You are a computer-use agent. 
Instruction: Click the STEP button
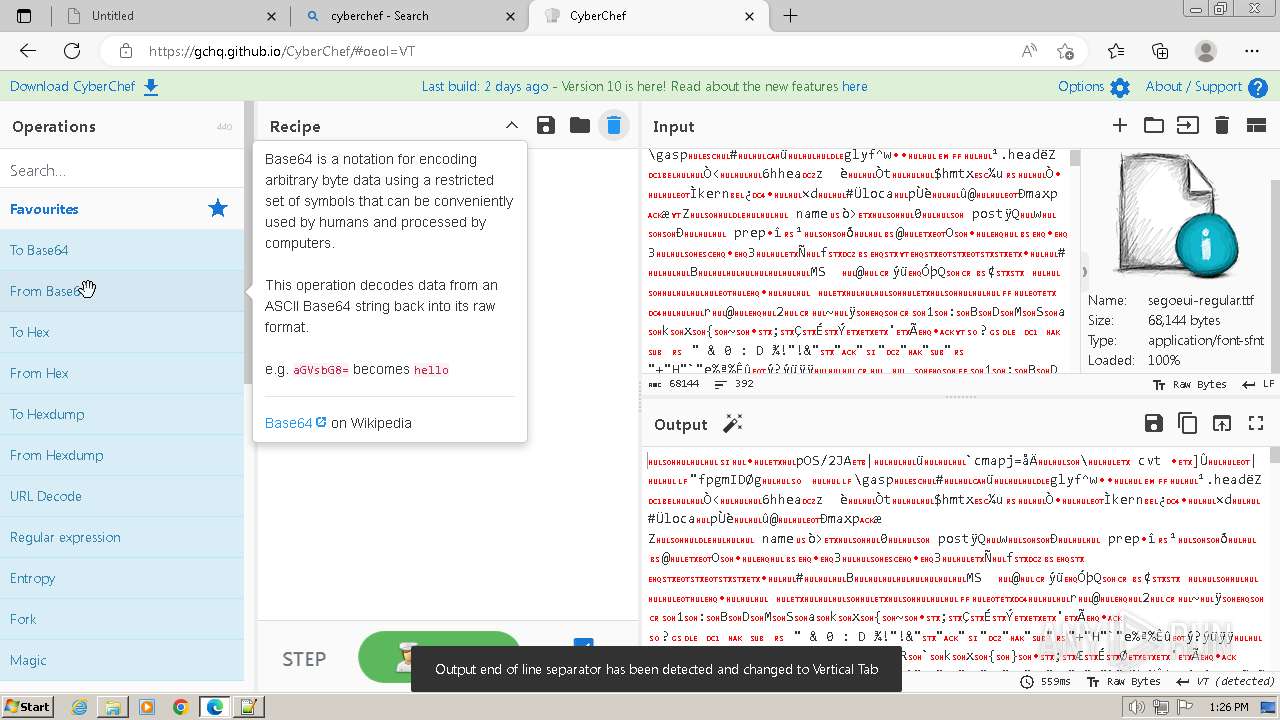coord(304,659)
